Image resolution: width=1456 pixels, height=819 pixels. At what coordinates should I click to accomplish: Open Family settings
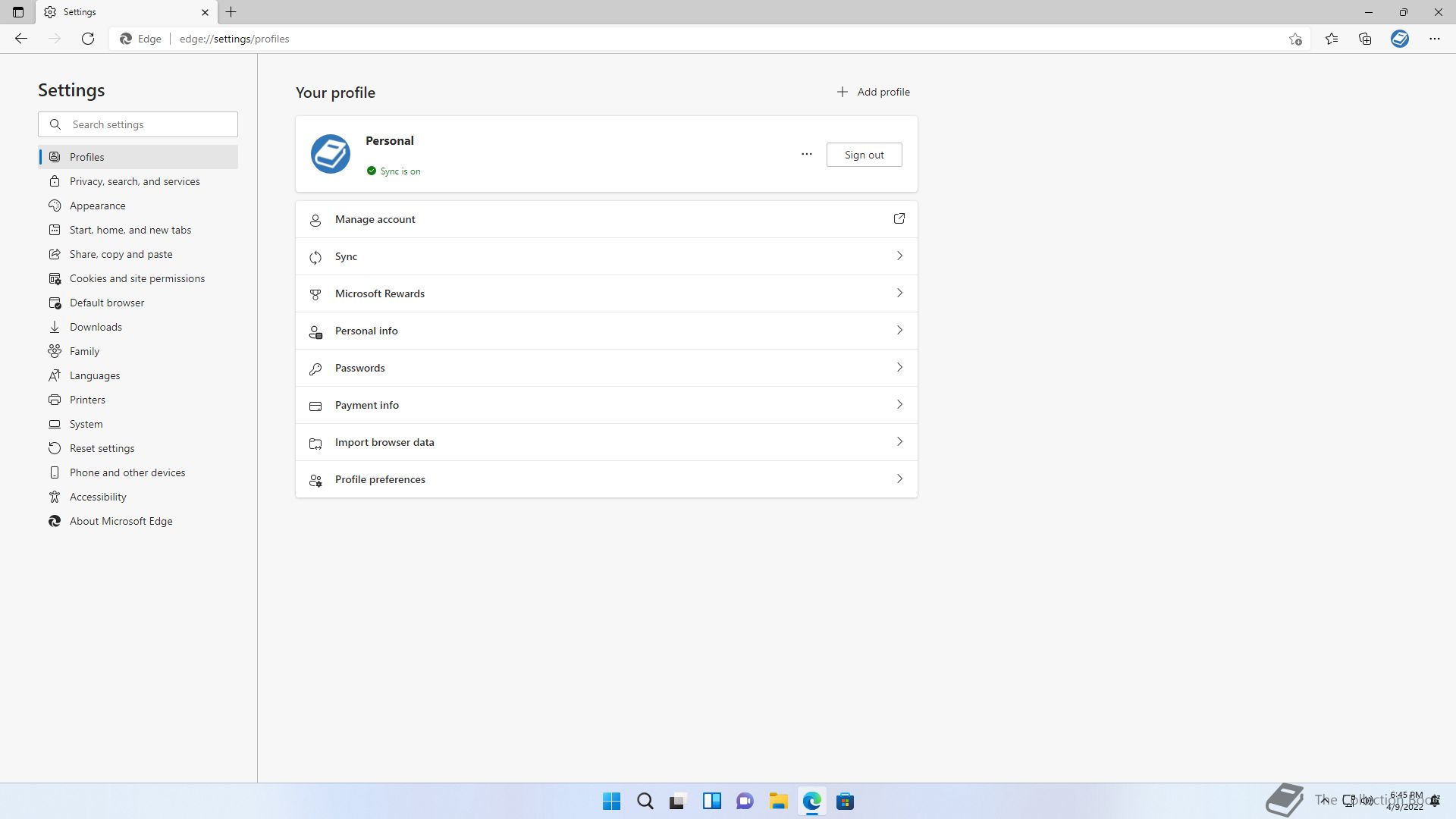coord(138,351)
